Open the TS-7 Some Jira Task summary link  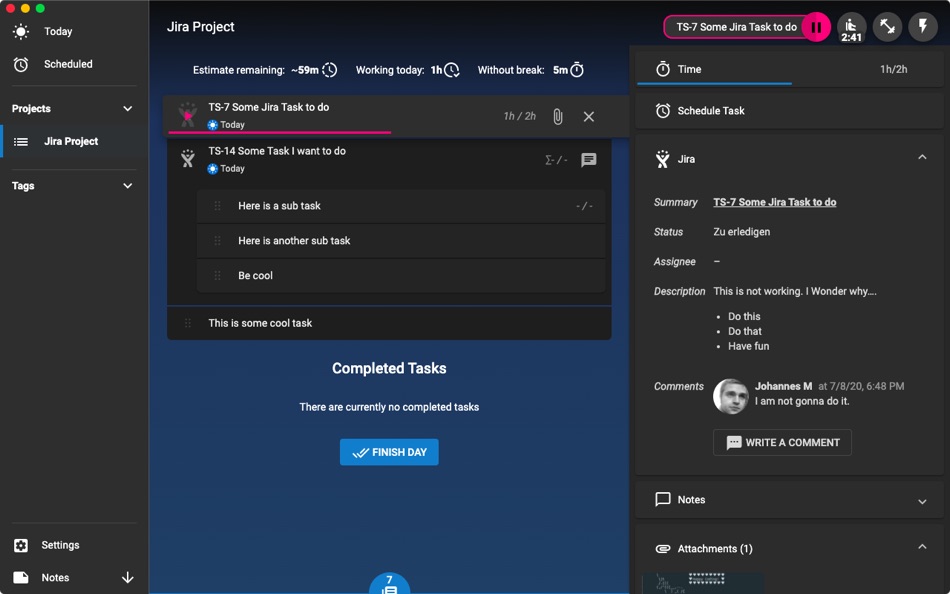coord(774,202)
